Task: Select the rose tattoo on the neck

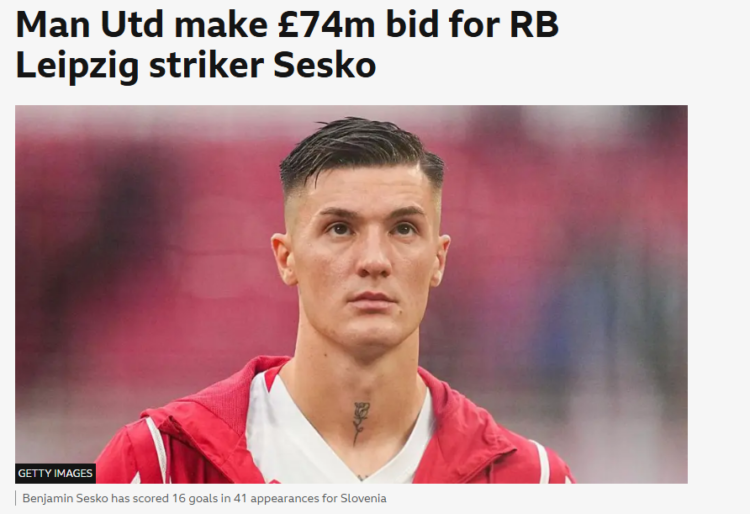Action: [x=361, y=423]
